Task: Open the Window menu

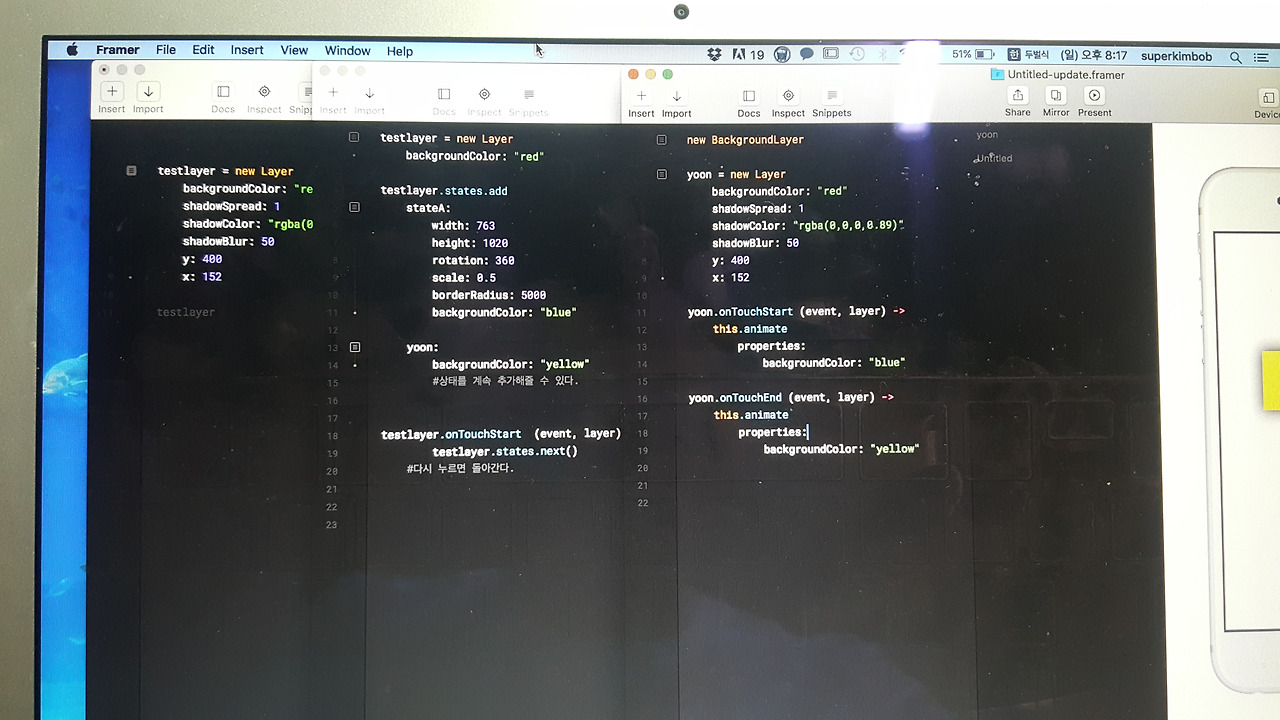Action: click(347, 51)
